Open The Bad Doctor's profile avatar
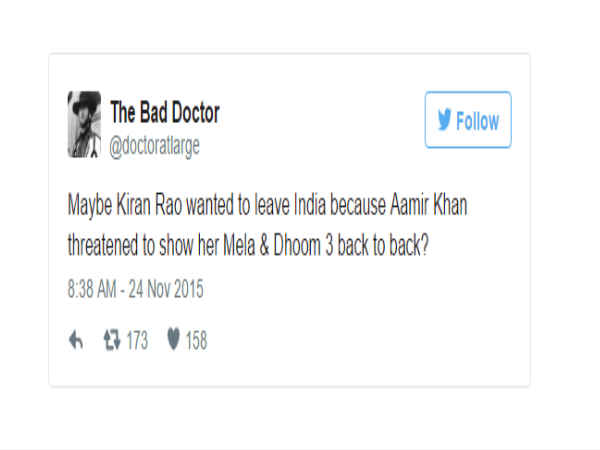This screenshot has height=450, width=600. pos(84,124)
